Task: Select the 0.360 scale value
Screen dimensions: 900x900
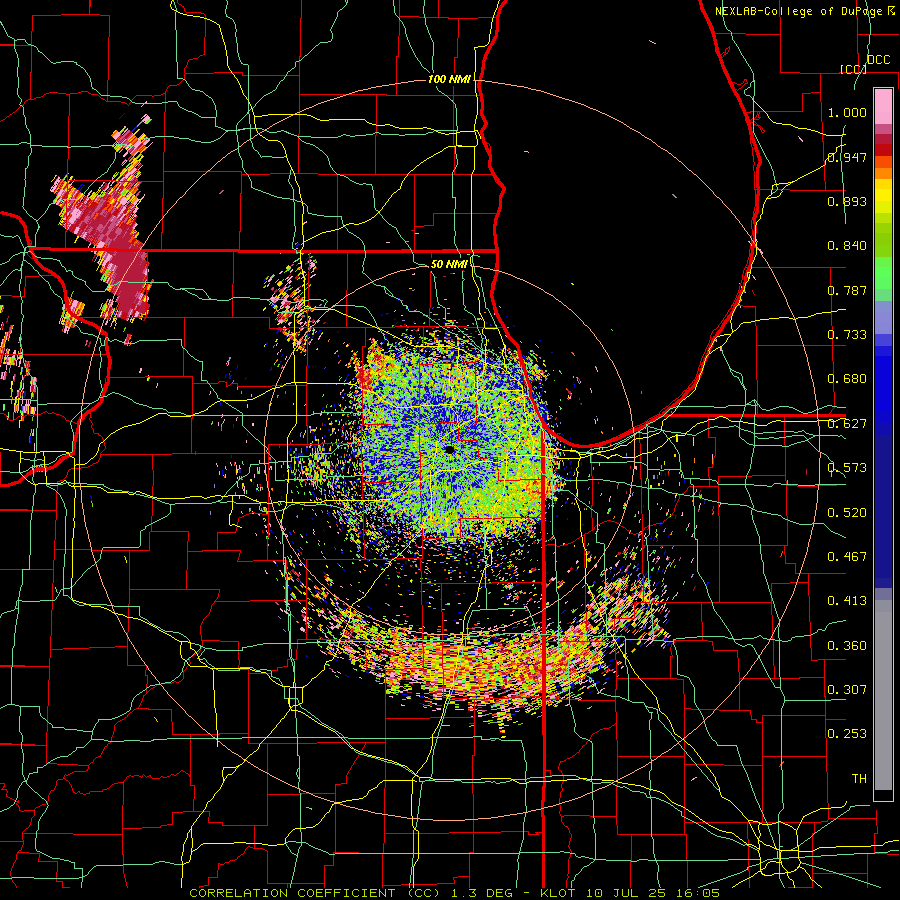Action: point(847,646)
